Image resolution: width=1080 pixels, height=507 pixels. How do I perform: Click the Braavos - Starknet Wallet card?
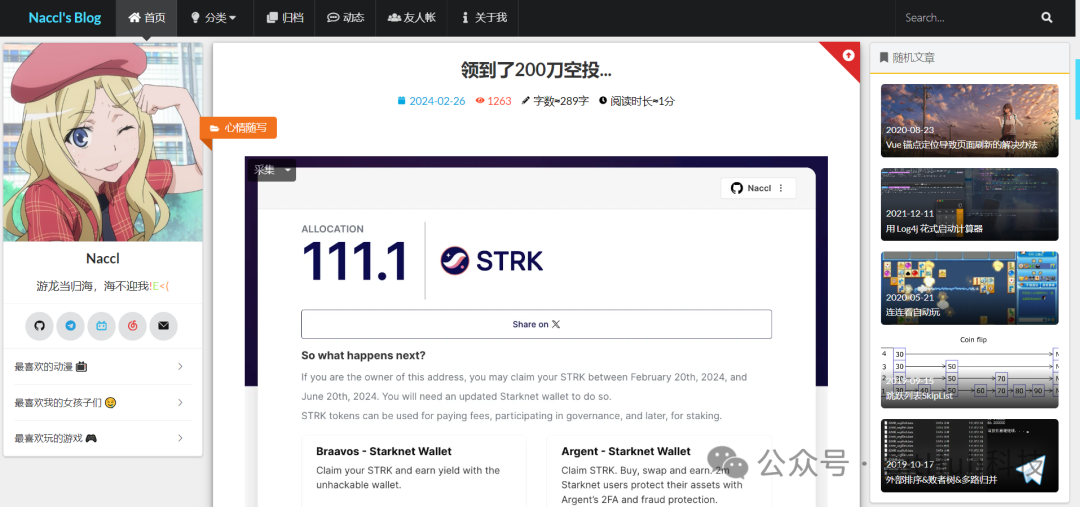point(413,471)
